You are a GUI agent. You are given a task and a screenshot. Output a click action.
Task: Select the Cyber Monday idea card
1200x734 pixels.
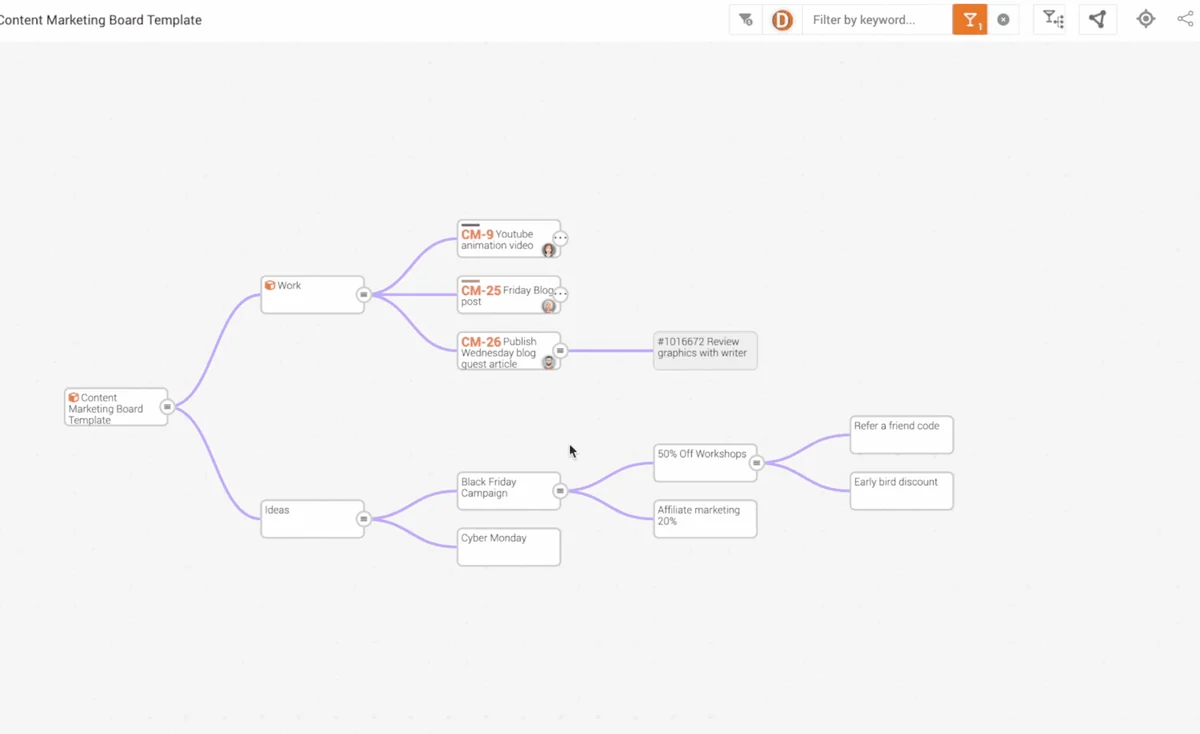tap(509, 547)
